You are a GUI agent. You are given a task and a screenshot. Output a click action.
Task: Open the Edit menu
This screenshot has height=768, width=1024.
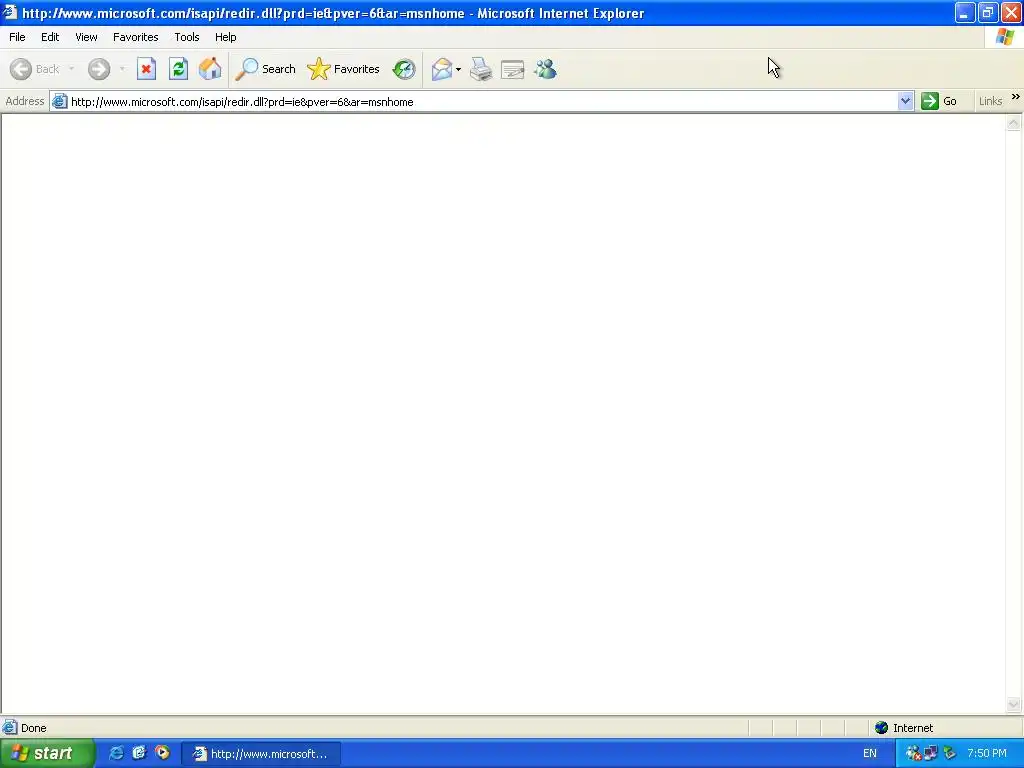(50, 37)
